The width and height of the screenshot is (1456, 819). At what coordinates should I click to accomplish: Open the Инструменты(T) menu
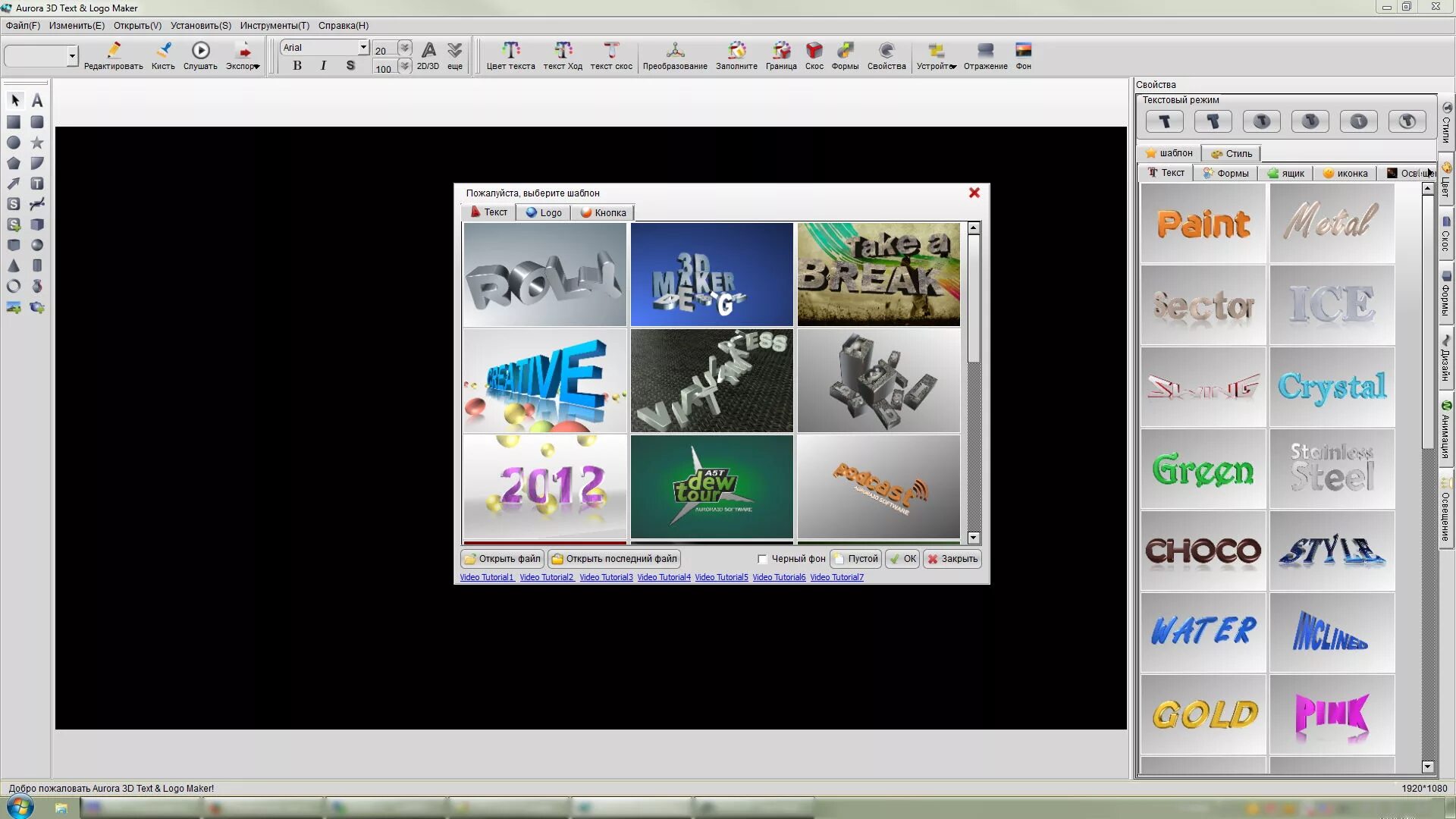[x=275, y=25]
